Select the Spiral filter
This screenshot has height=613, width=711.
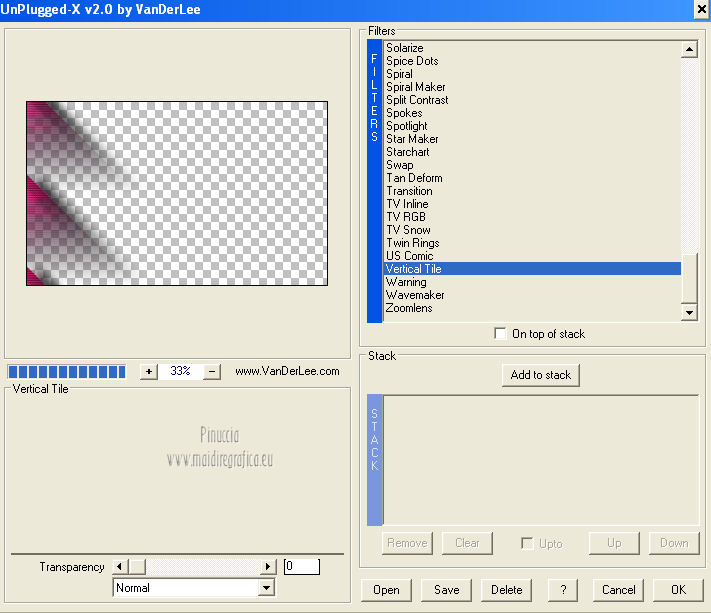[x=532, y=74]
